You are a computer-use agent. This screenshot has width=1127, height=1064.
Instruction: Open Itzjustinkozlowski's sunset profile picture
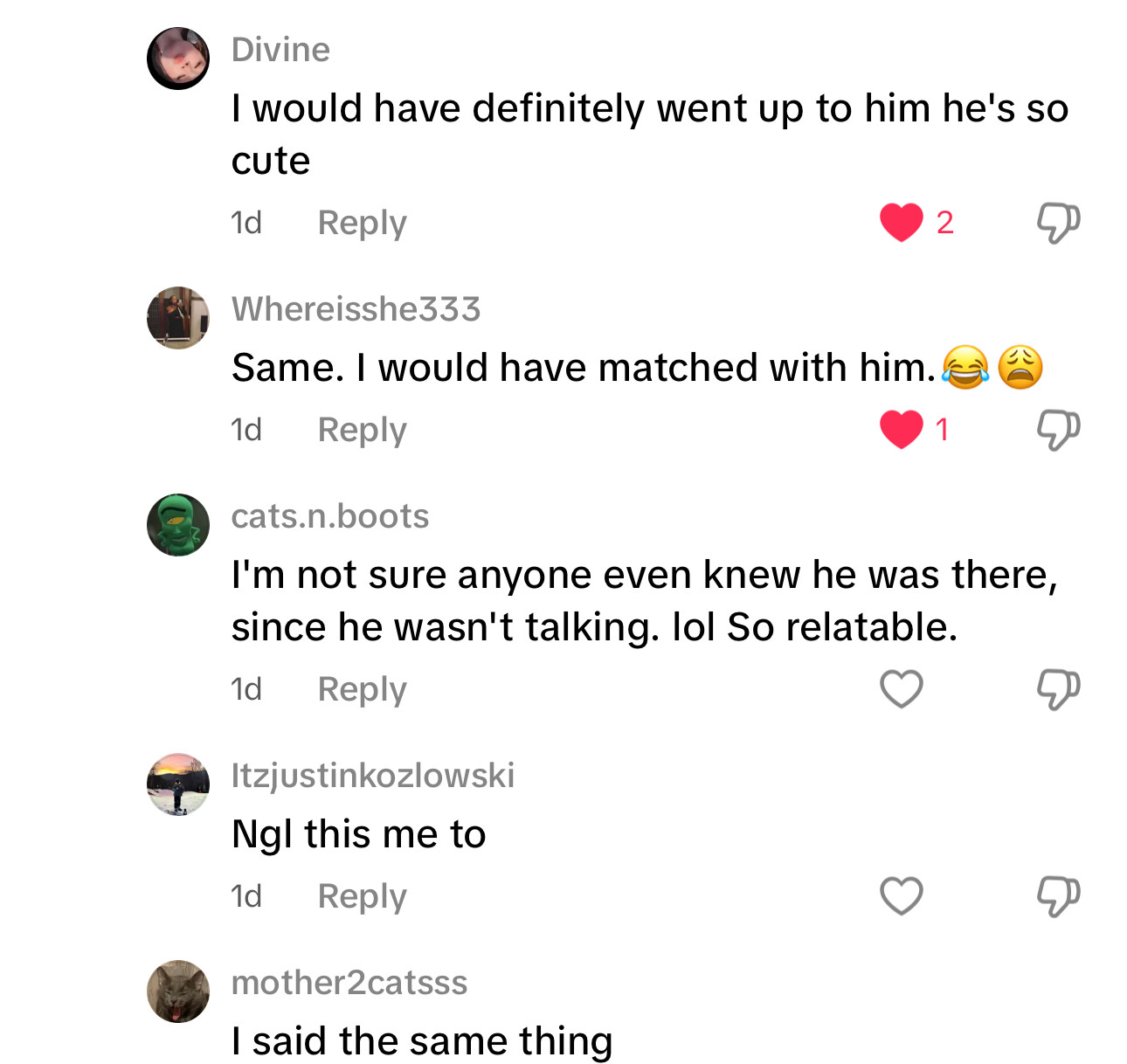click(x=178, y=784)
